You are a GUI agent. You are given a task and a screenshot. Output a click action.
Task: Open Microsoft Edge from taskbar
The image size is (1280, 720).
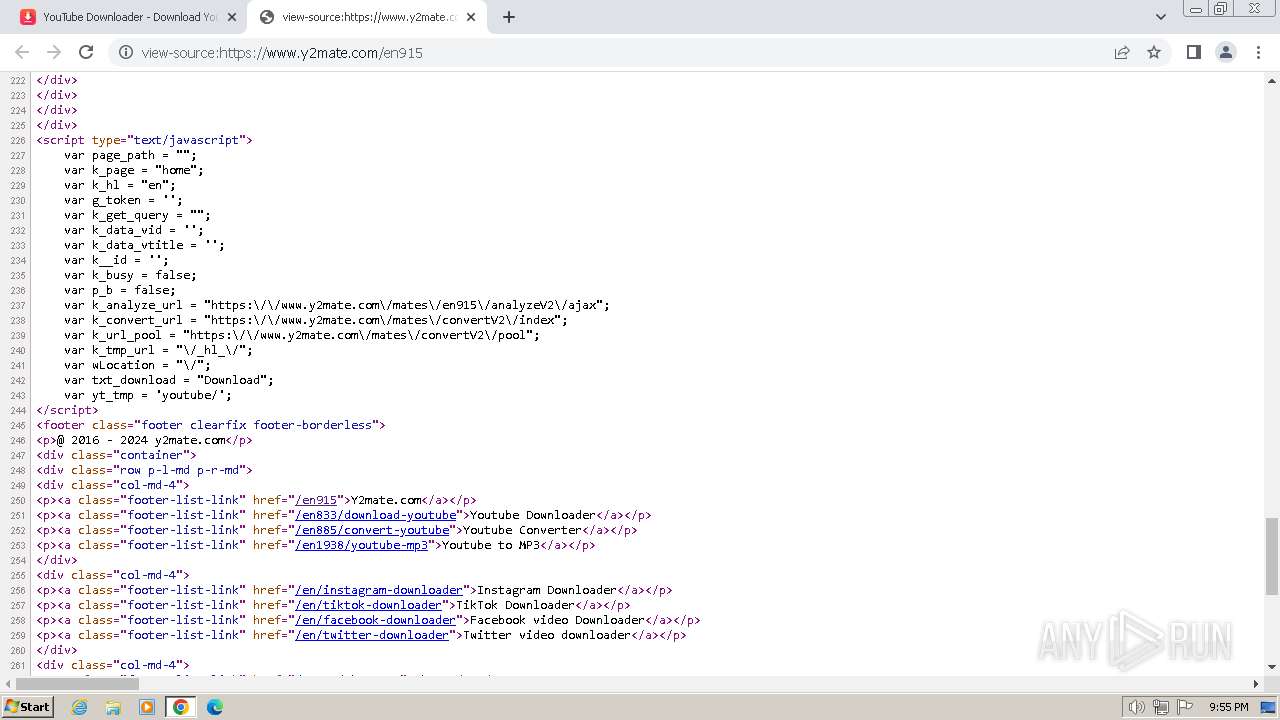(x=215, y=707)
